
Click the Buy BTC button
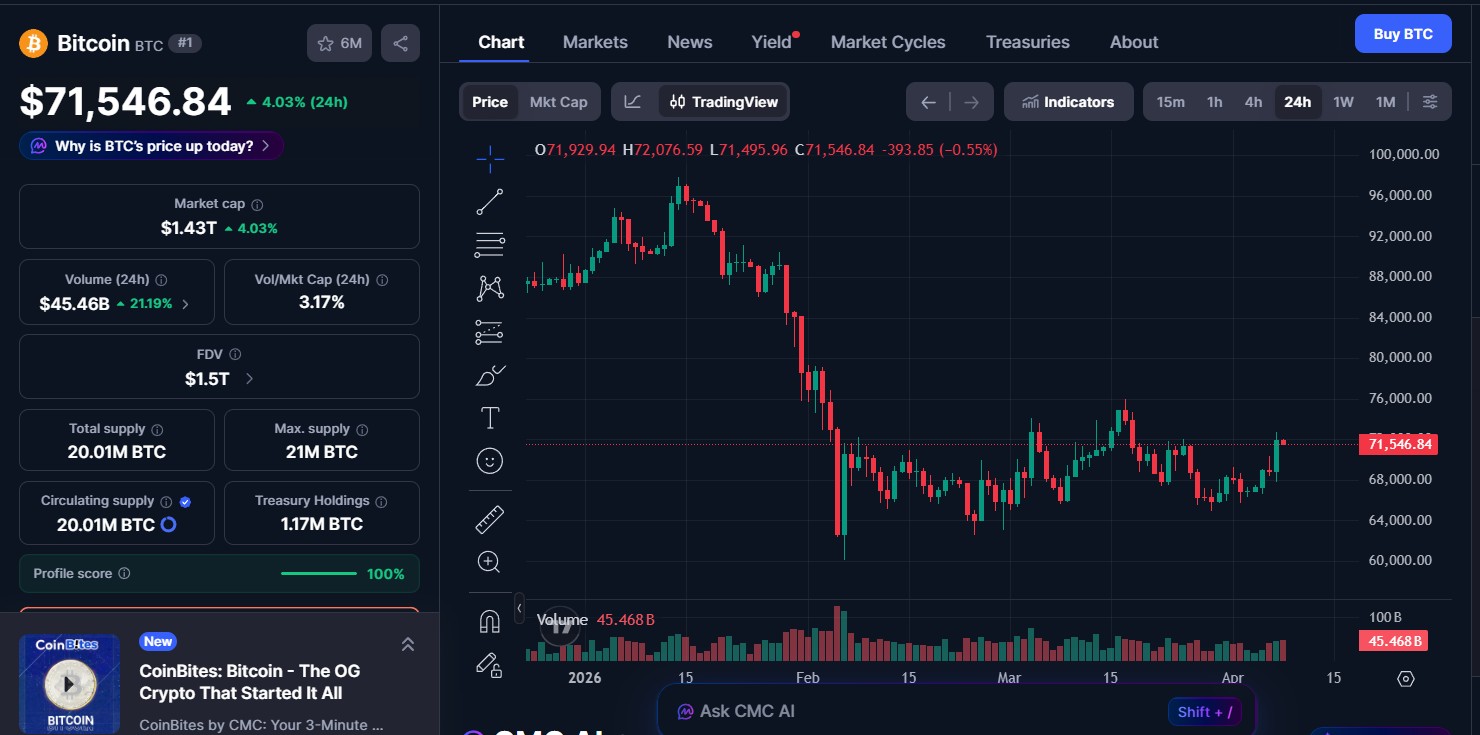pos(1403,33)
